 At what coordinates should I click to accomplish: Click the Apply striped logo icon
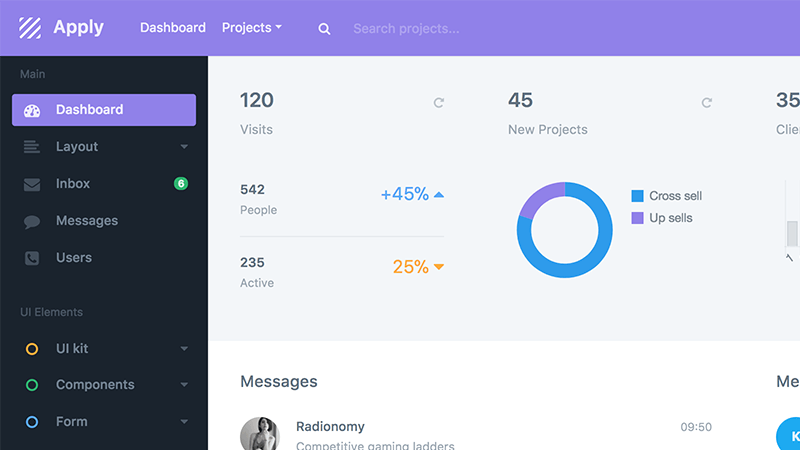(x=30, y=28)
